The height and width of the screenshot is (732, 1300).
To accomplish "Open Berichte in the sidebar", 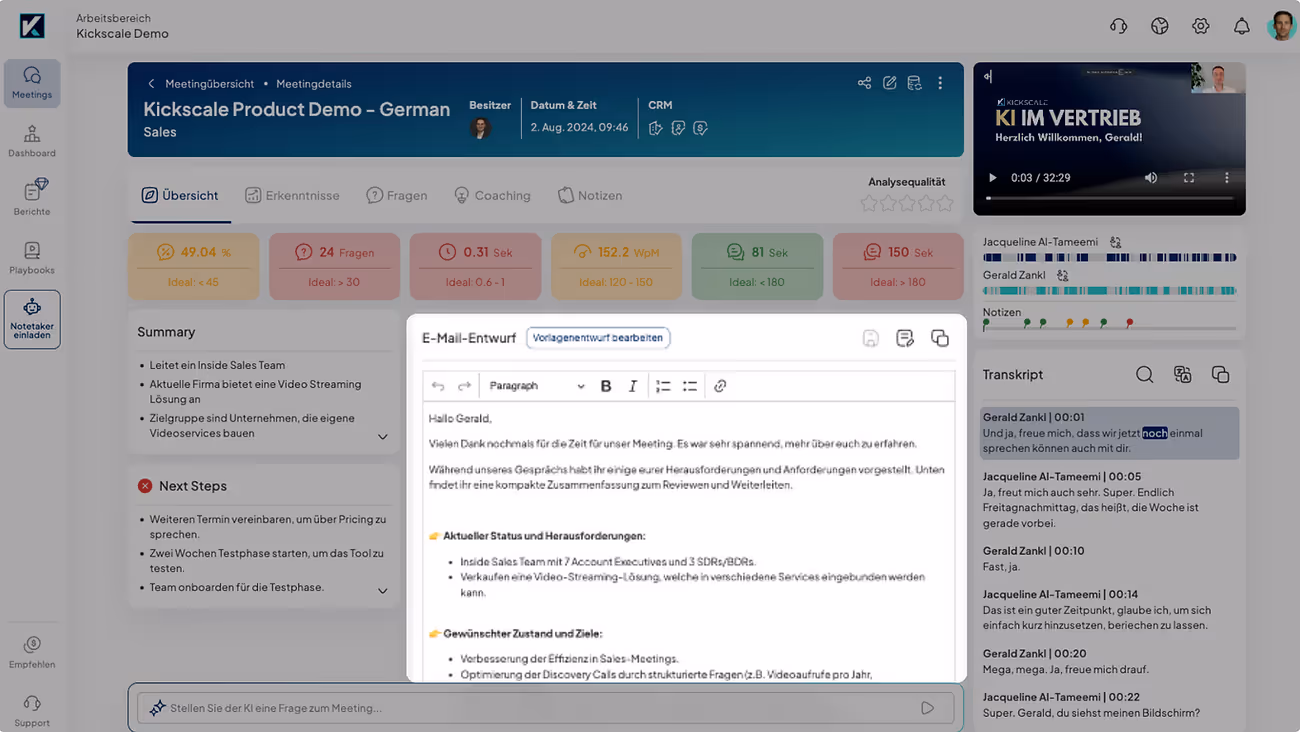I will [32, 198].
